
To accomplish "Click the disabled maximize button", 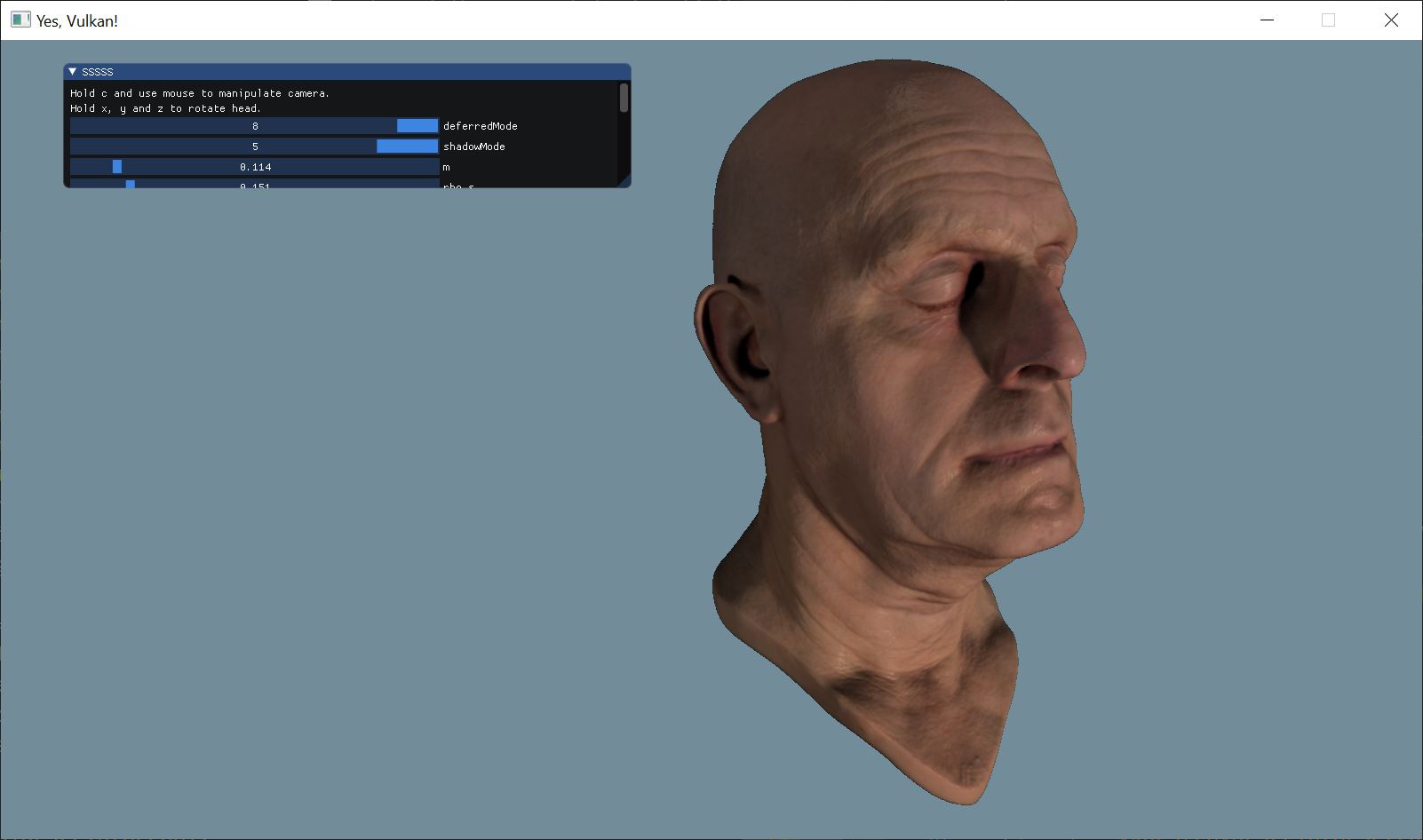I will tap(1329, 20).
